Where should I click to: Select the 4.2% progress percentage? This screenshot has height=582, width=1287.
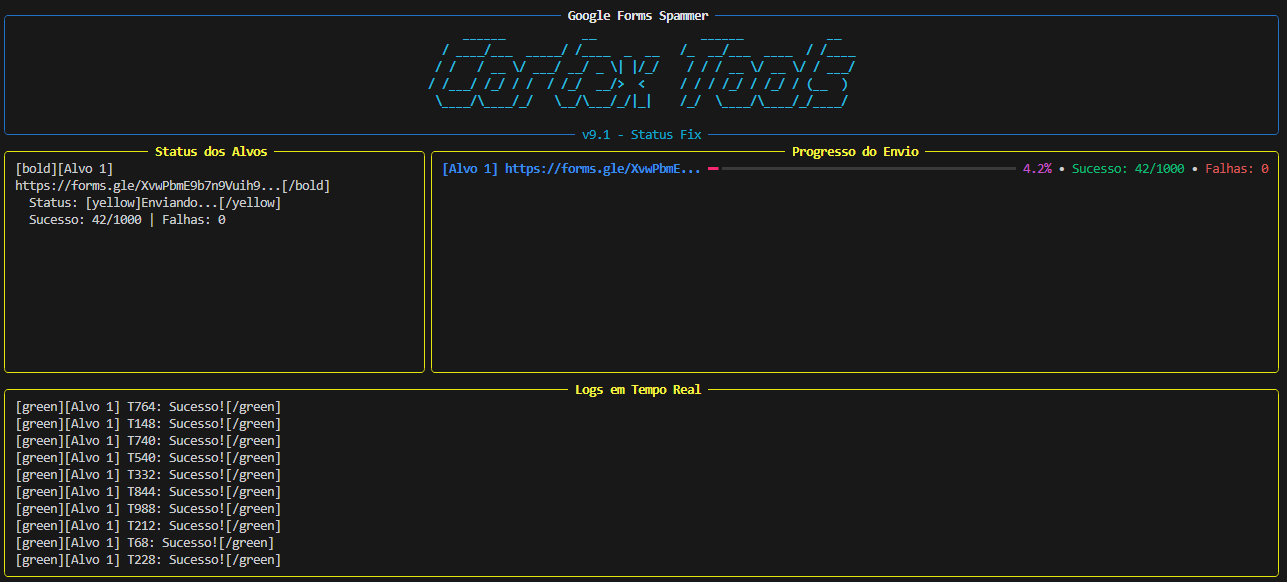(1037, 169)
